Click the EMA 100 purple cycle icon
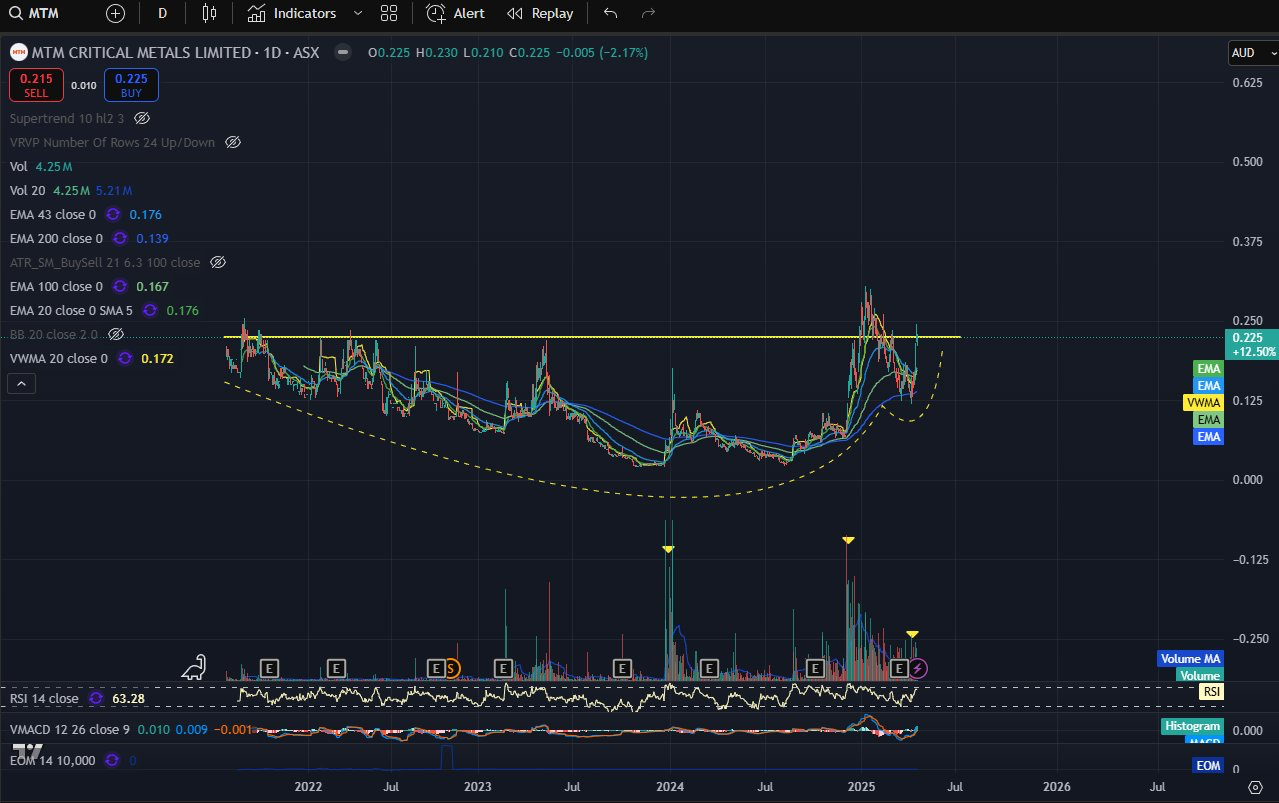The height and width of the screenshot is (803, 1279). pos(120,286)
